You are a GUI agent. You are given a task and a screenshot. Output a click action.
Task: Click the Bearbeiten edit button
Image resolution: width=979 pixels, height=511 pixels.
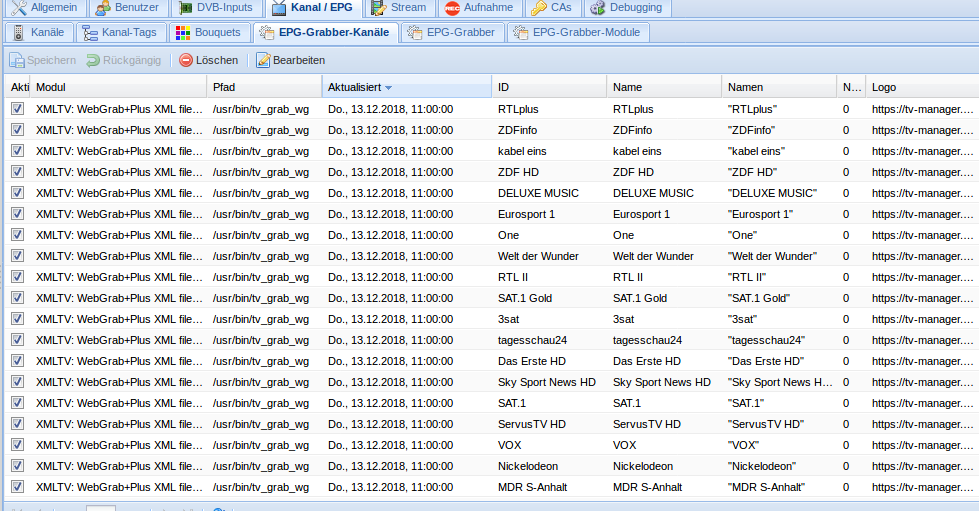point(290,60)
